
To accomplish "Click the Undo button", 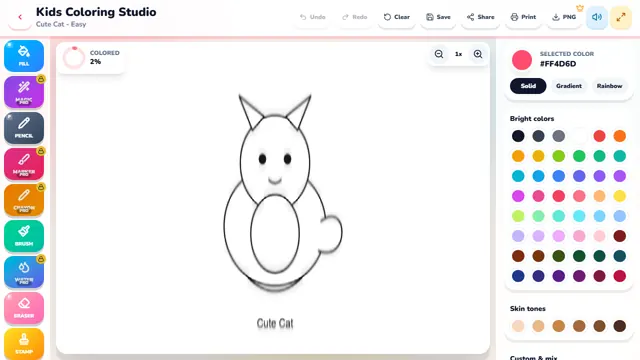I will click(313, 17).
